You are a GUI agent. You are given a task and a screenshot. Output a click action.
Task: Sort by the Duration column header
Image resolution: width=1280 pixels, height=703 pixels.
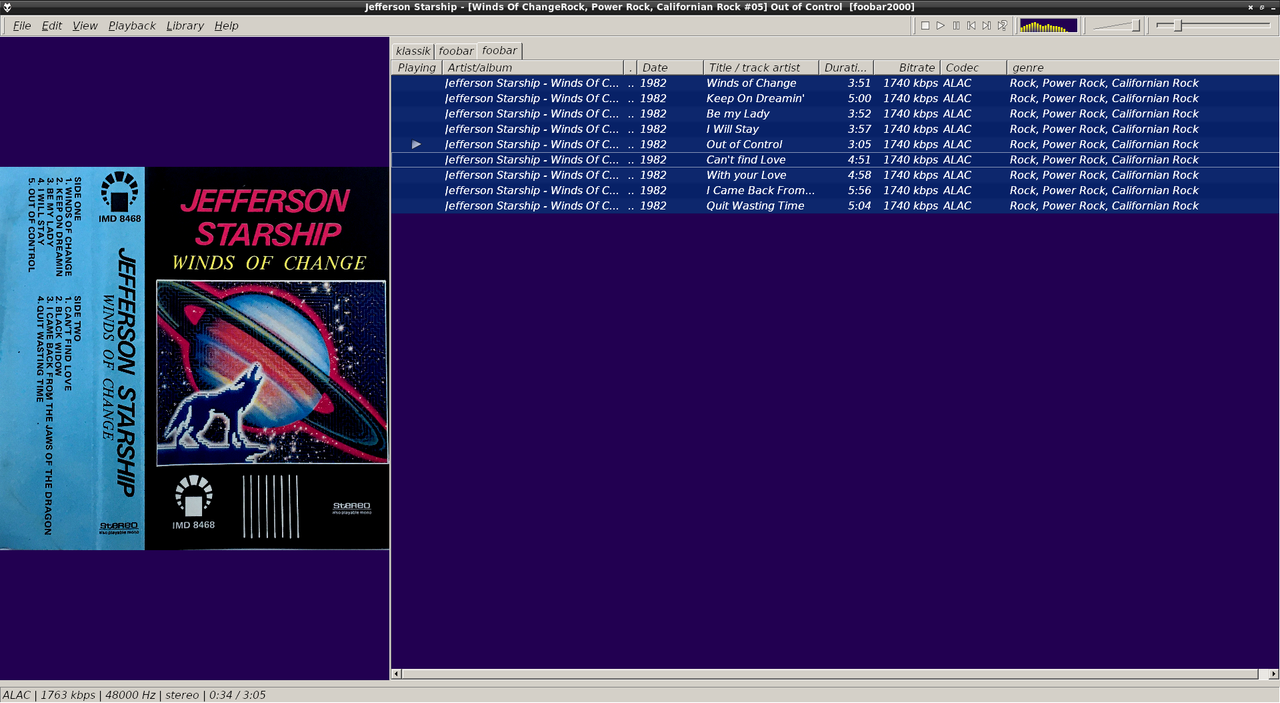846,68
